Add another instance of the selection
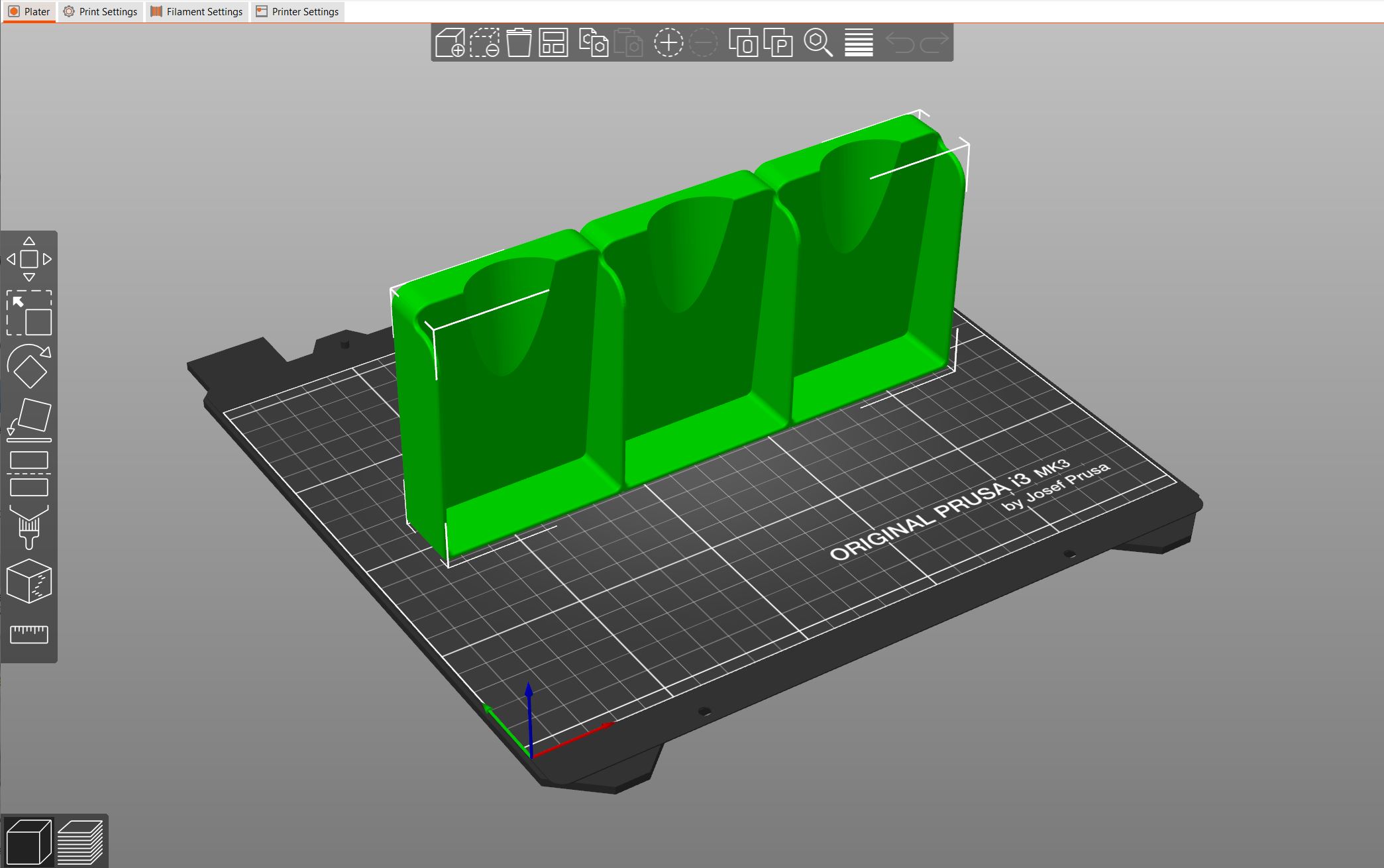 pos(669,43)
